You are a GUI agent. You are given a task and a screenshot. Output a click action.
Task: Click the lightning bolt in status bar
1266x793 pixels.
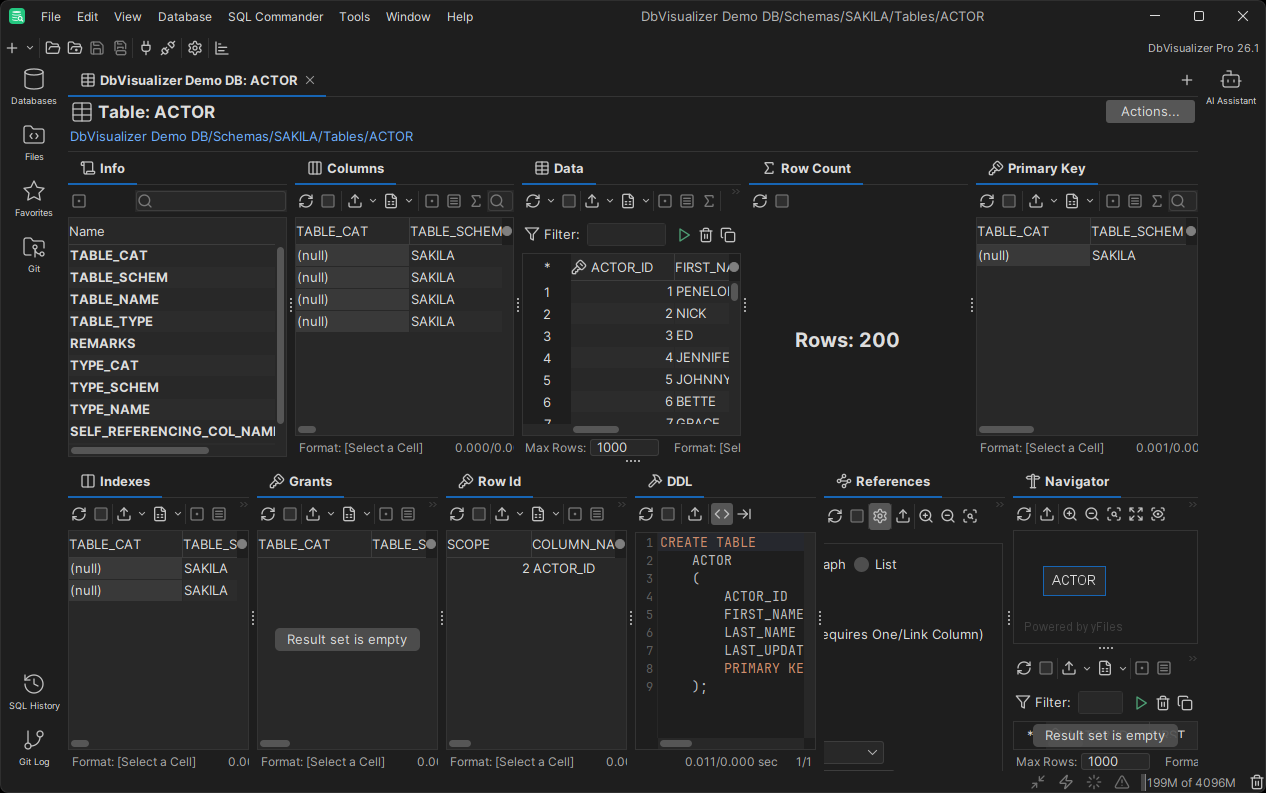pyautogui.click(x=1066, y=782)
